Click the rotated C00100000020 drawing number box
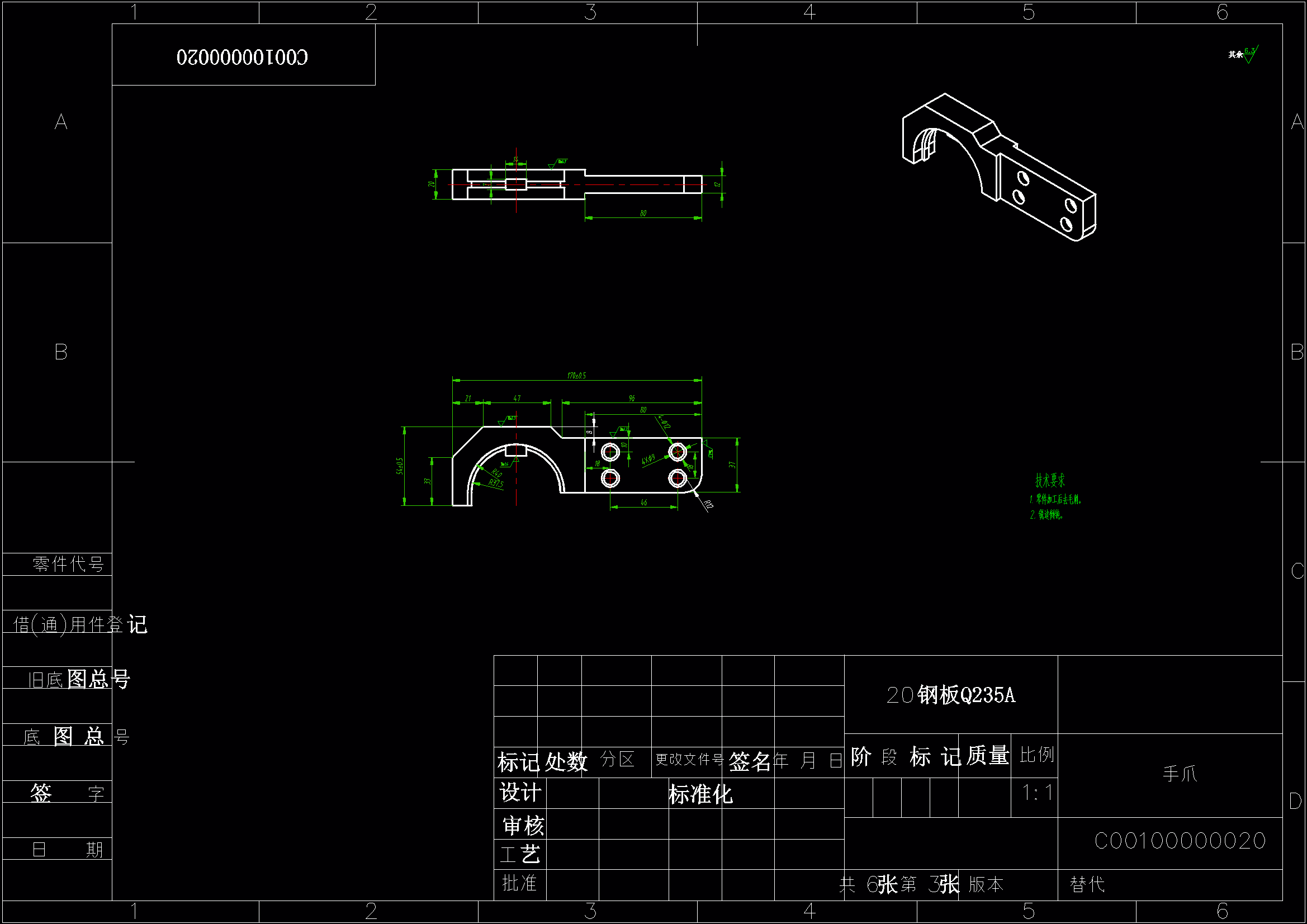The width and height of the screenshot is (1307, 924). click(x=243, y=56)
